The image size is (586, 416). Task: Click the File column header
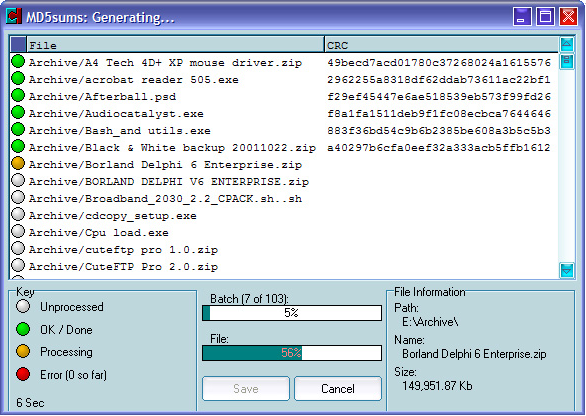point(175,45)
